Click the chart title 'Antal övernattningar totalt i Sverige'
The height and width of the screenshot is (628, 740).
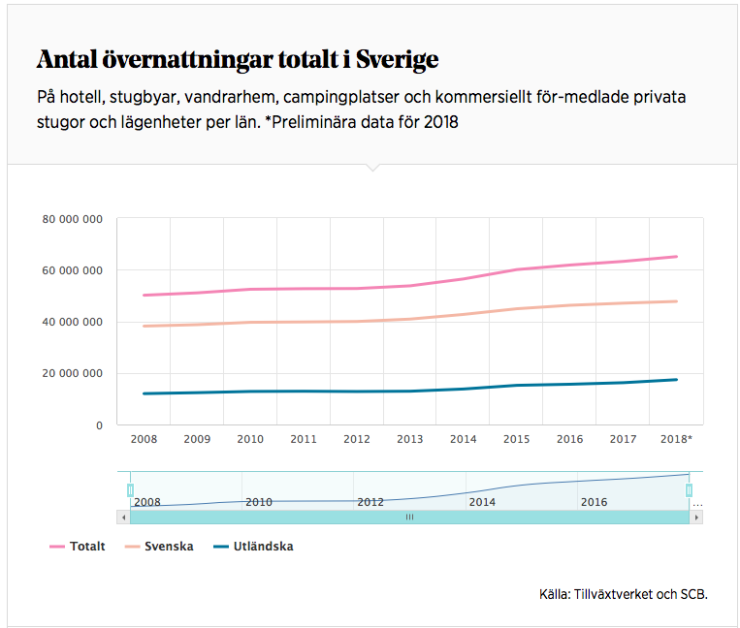(237, 60)
